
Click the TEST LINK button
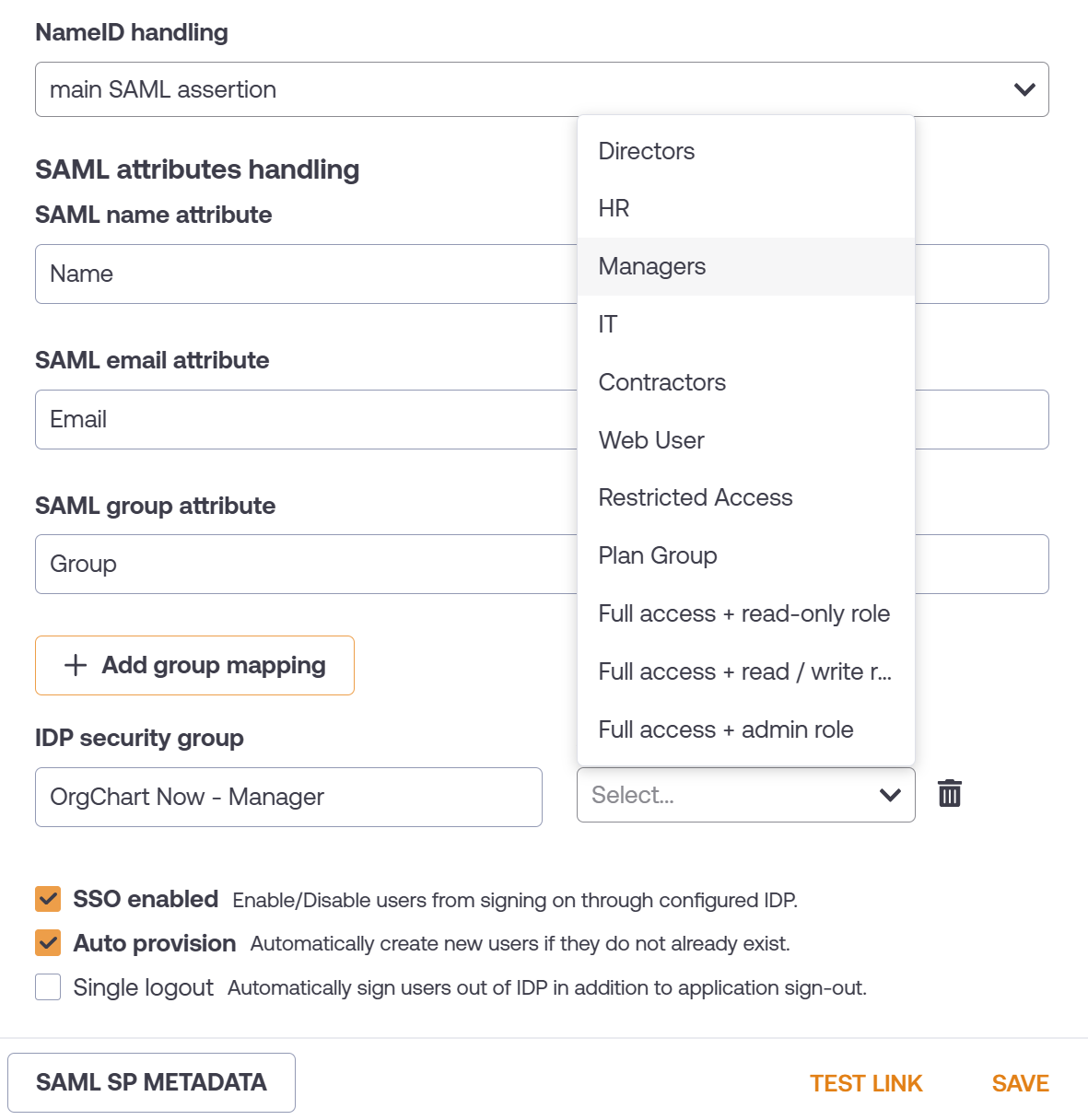click(866, 1083)
